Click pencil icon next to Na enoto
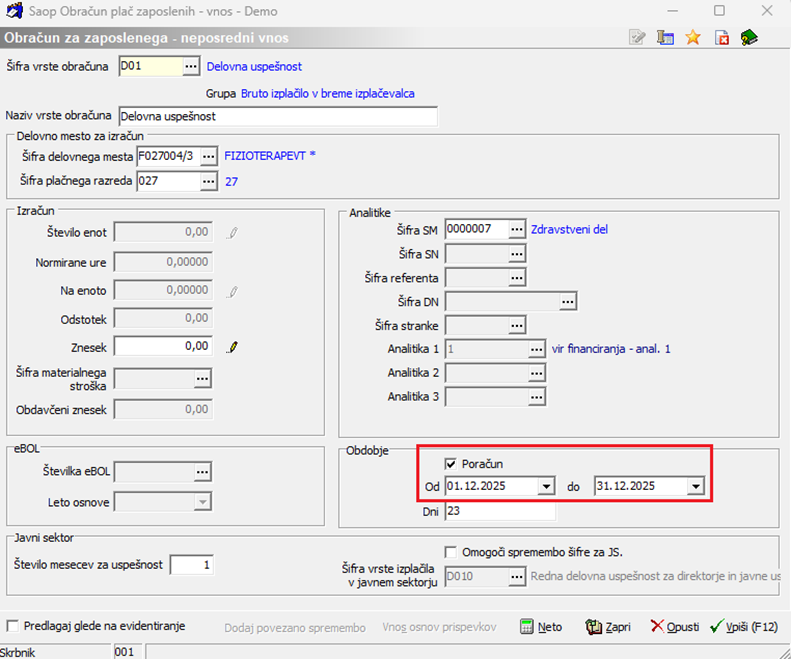This screenshot has height=659, width=791. pyautogui.click(x=232, y=291)
